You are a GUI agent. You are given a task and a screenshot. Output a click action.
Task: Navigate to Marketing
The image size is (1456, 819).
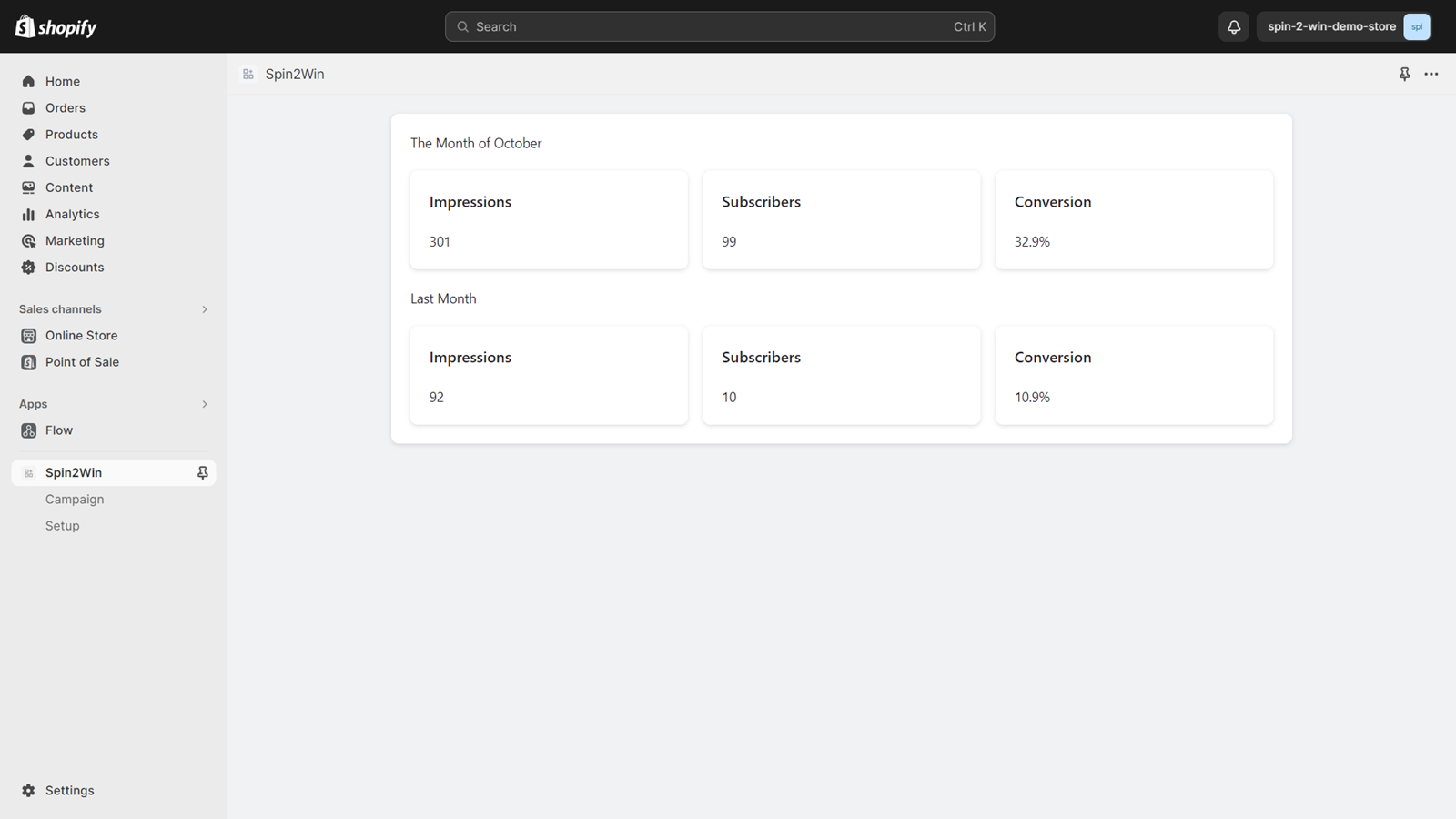(114, 240)
